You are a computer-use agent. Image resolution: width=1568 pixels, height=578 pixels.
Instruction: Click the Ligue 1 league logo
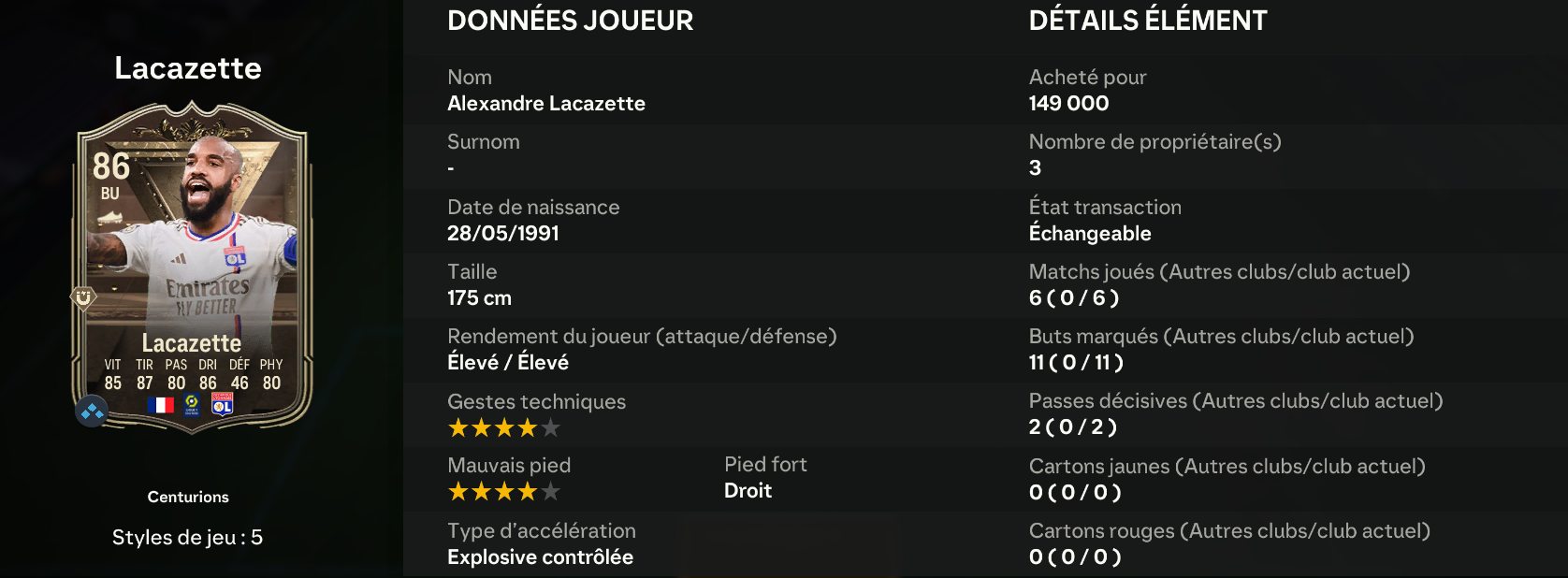192,404
